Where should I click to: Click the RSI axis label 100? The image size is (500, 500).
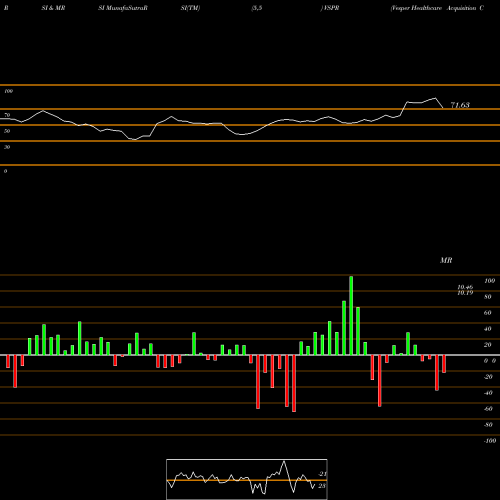pos(9,91)
